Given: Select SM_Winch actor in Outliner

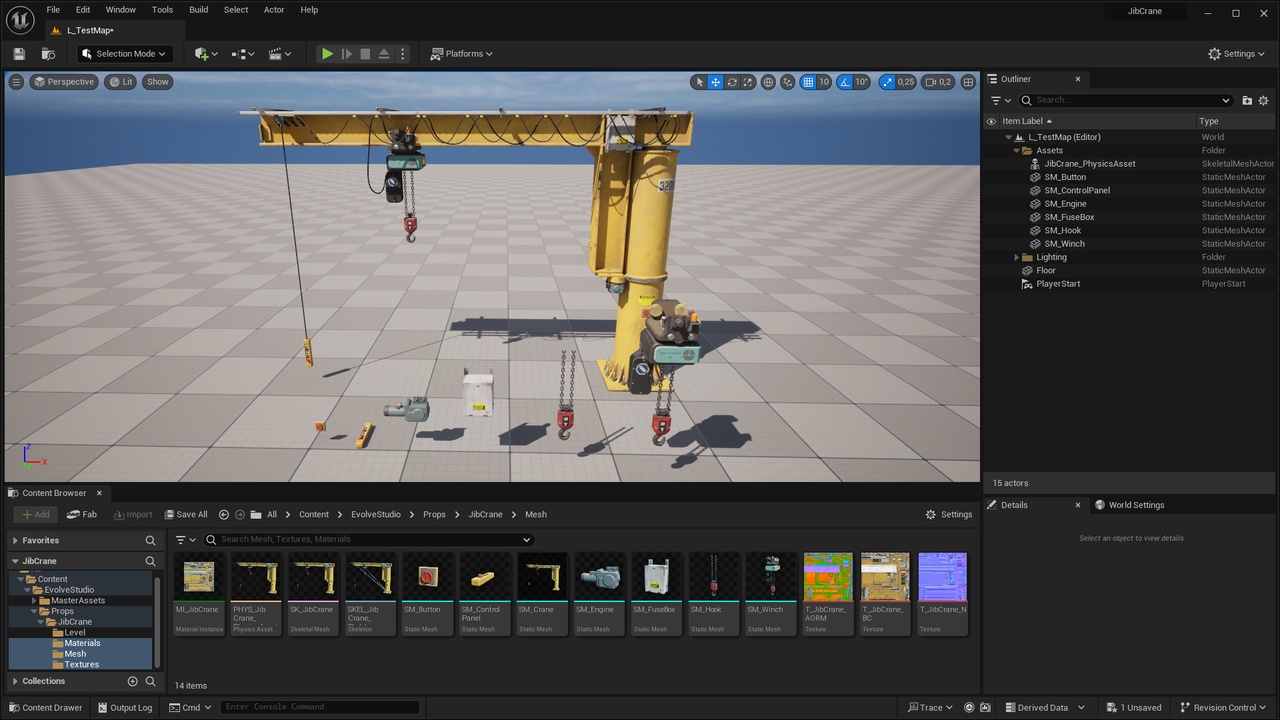Looking at the screenshot, I should point(1064,244).
